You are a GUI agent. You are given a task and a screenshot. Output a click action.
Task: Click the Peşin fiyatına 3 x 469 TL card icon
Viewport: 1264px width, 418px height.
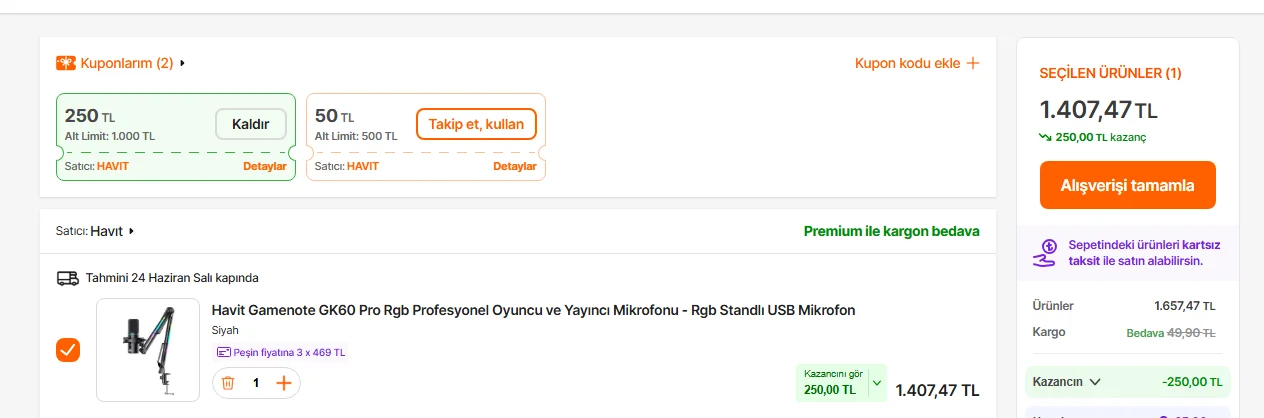[224, 352]
